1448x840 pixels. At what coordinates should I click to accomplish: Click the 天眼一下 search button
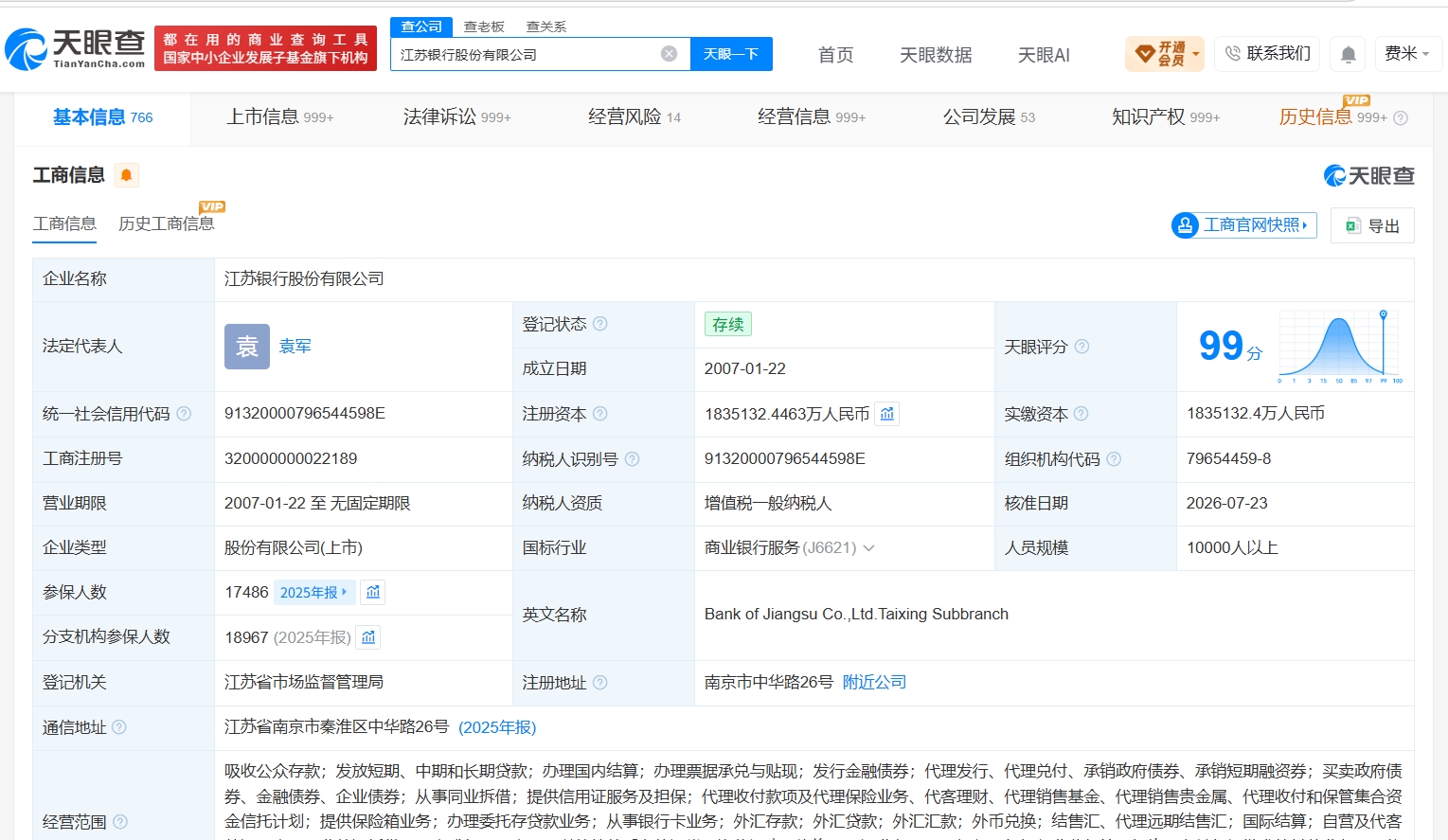click(x=731, y=54)
